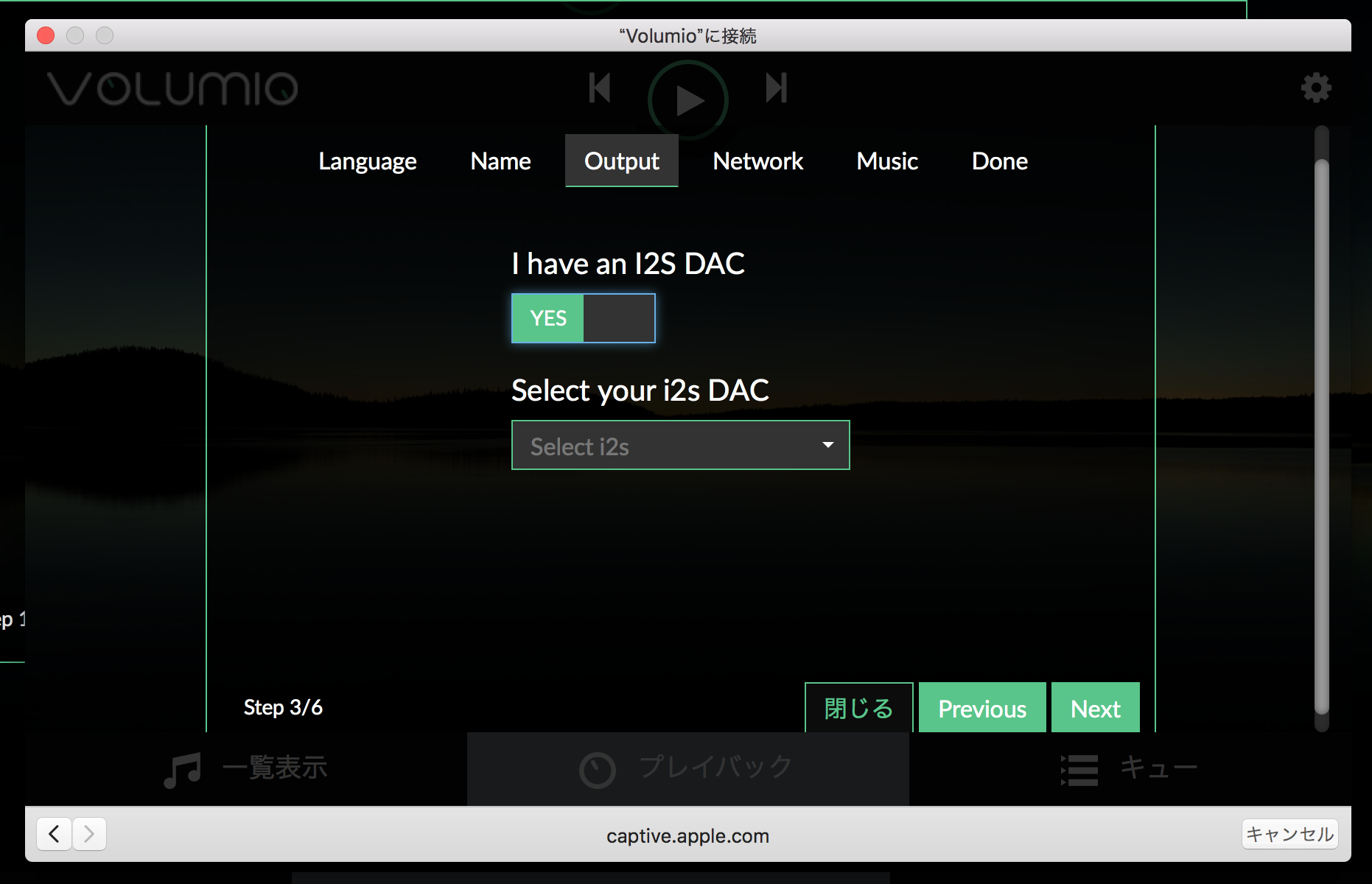Open settings via the gear icon
This screenshot has height=884, width=1372.
tap(1316, 88)
